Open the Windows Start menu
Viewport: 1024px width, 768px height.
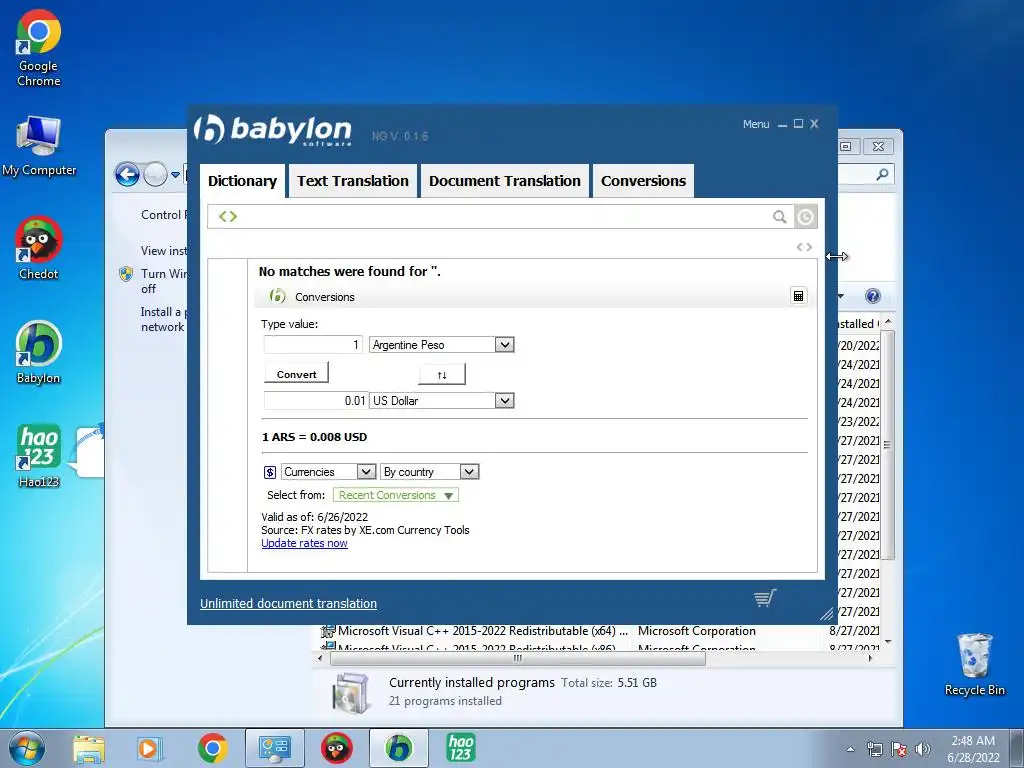pyautogui.click(x=27, y=748)
